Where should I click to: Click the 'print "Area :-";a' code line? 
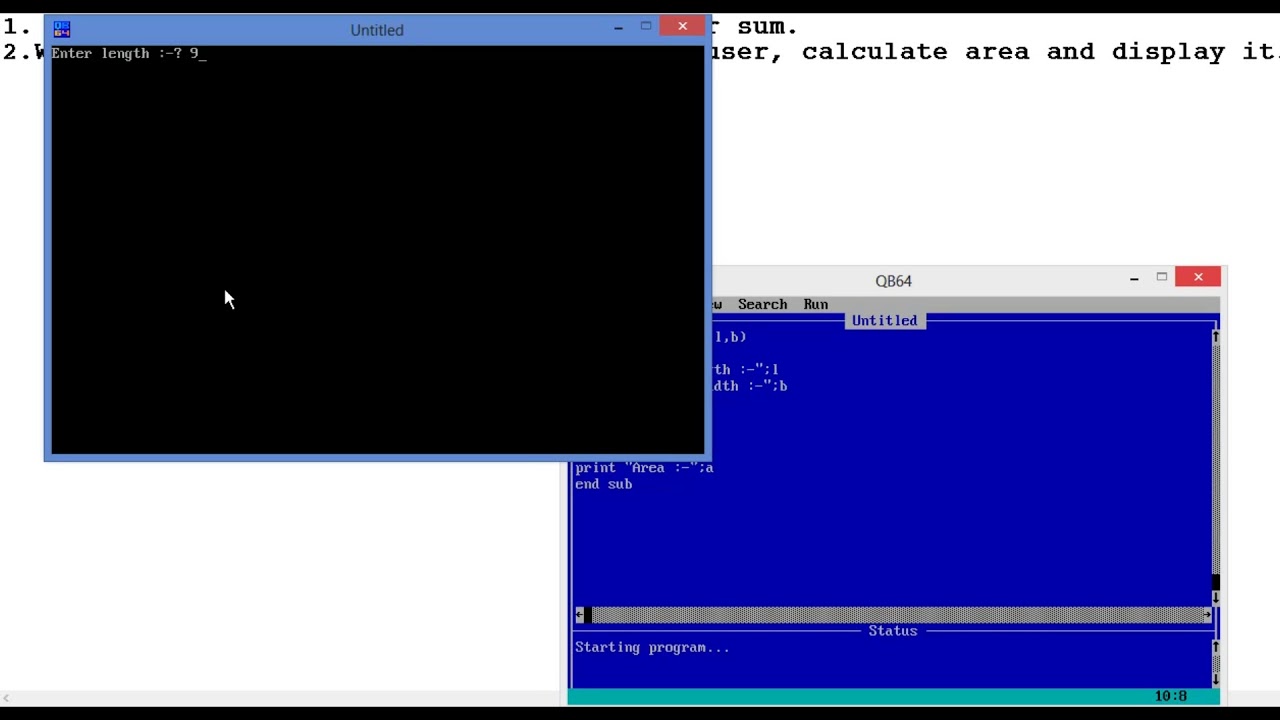pos(644,467)
